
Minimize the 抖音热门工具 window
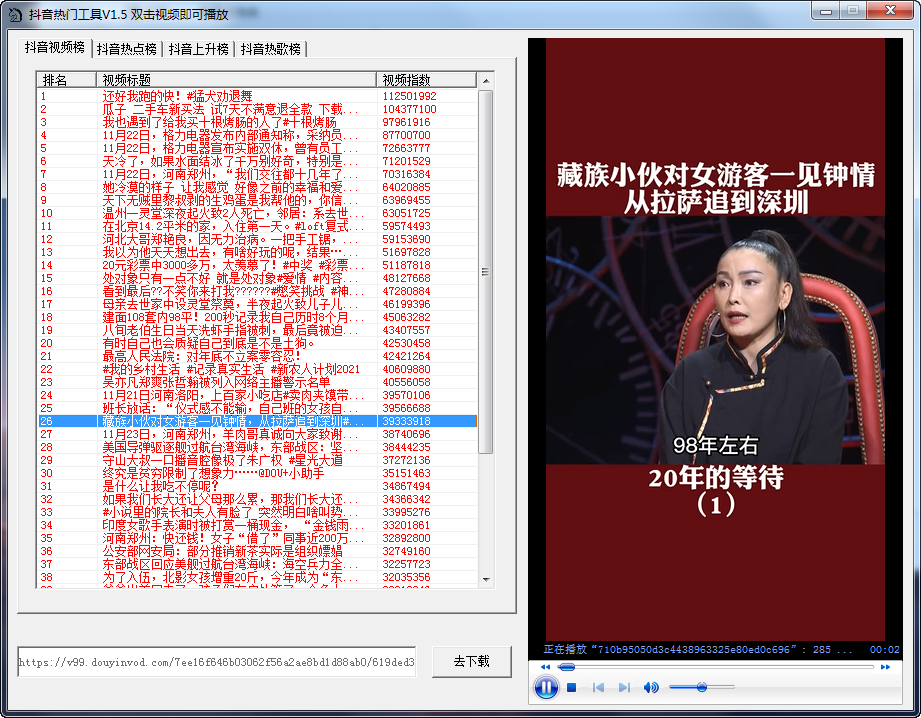click(x=826, y=11)
